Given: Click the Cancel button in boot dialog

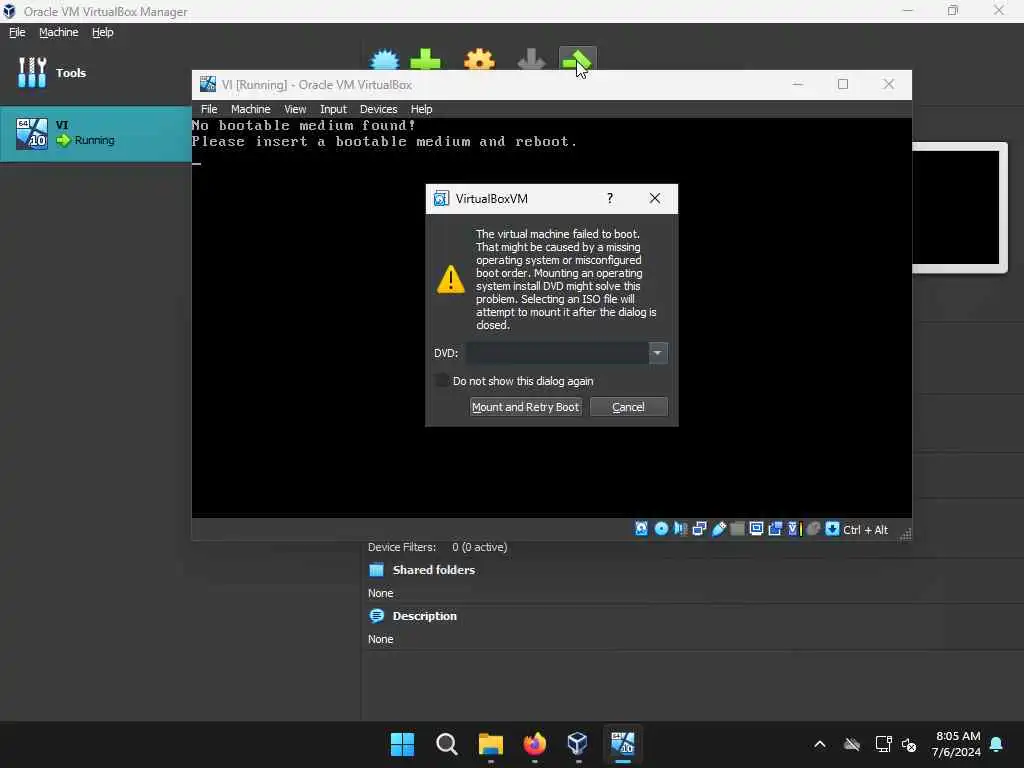Looking at the screenshot, I should (628, 407).
